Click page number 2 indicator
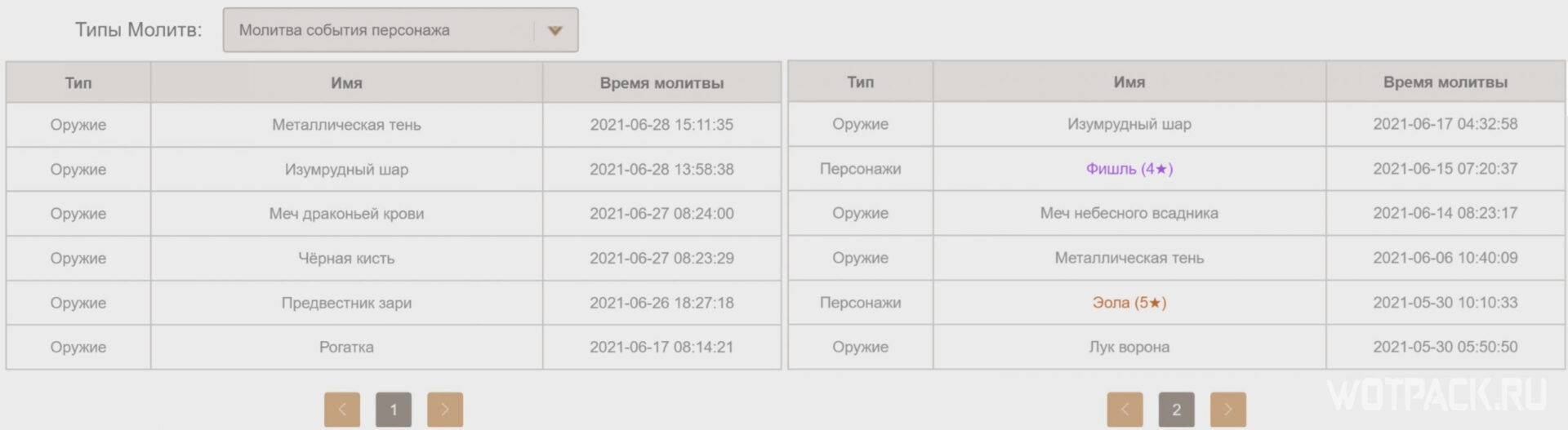 [x=1176, y=410]
